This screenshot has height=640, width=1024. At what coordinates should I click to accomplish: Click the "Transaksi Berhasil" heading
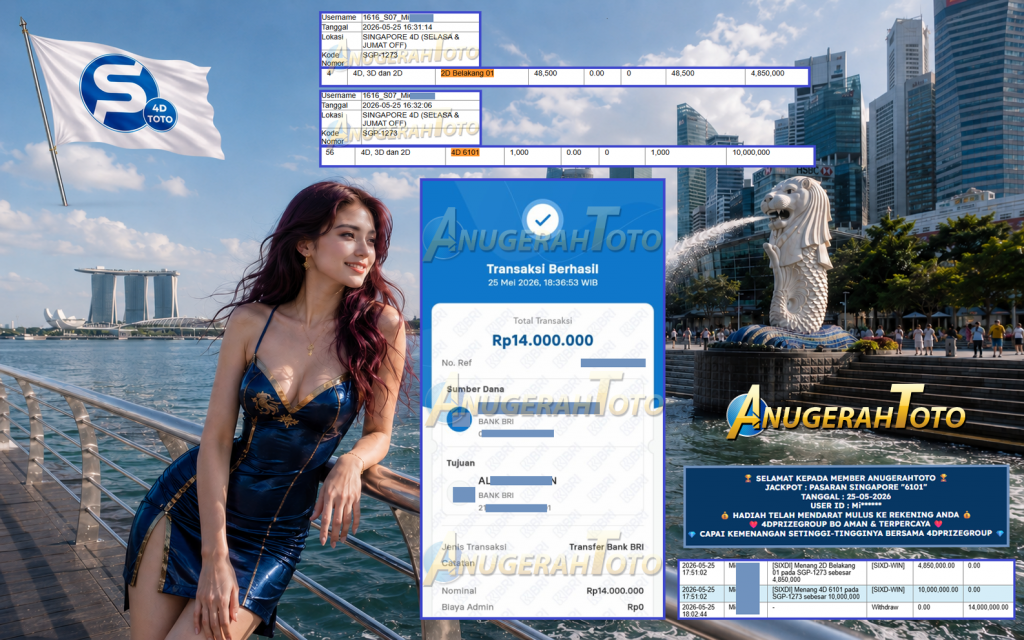click(x=542, y=268)
